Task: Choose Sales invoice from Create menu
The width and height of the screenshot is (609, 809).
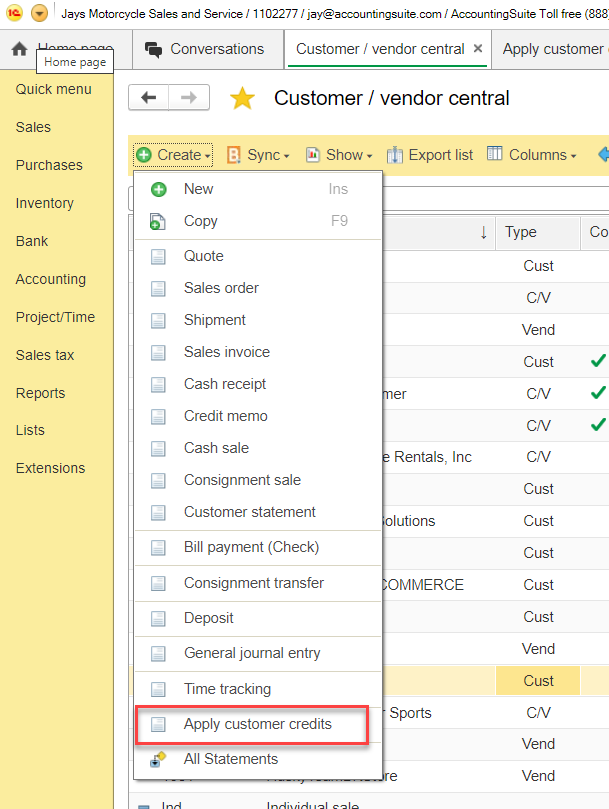Action: pos(226,352)
